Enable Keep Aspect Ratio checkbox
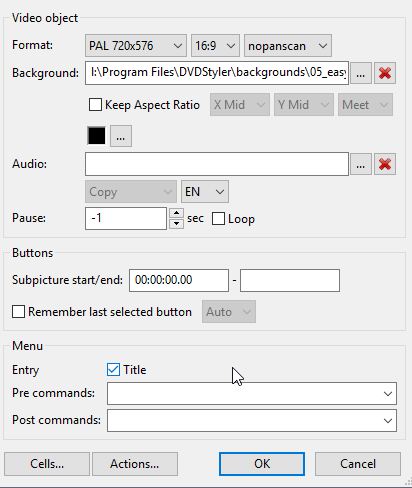 coord(95,105)
